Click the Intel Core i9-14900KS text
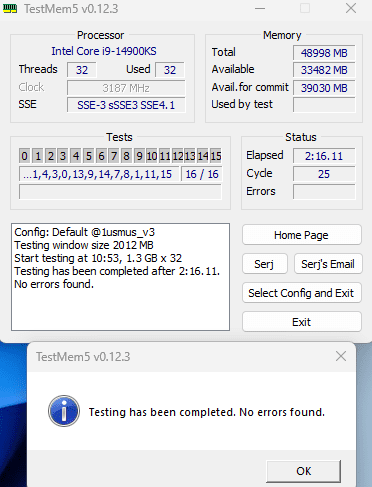 pos(104,51)
